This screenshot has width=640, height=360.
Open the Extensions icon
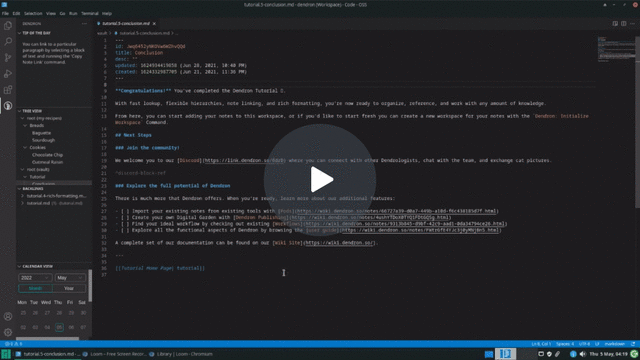click(8, 90)
